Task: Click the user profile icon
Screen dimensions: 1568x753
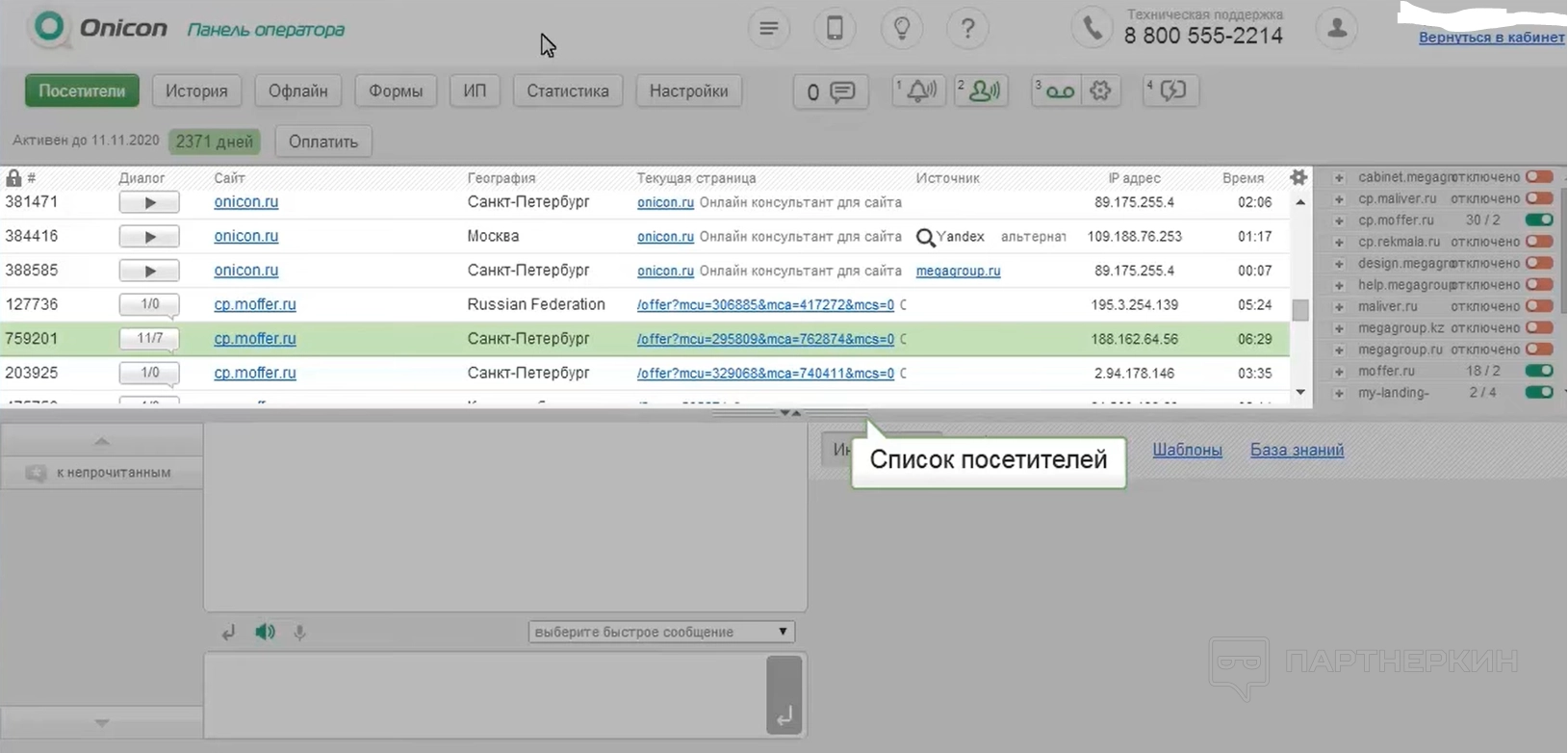Action: (x=1336, y=29)
